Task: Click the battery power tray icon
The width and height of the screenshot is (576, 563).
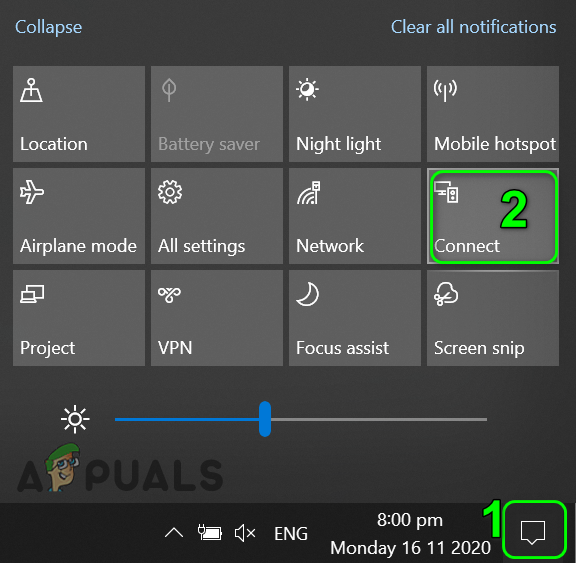Action: 210,533
